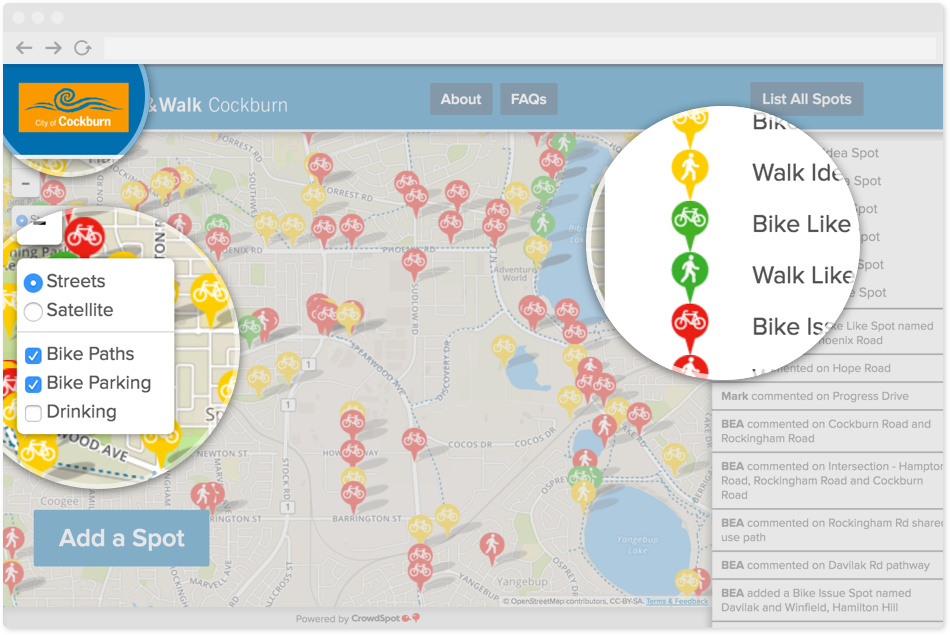
Task: Click the browser reload icon
Action: pos(82,48)
